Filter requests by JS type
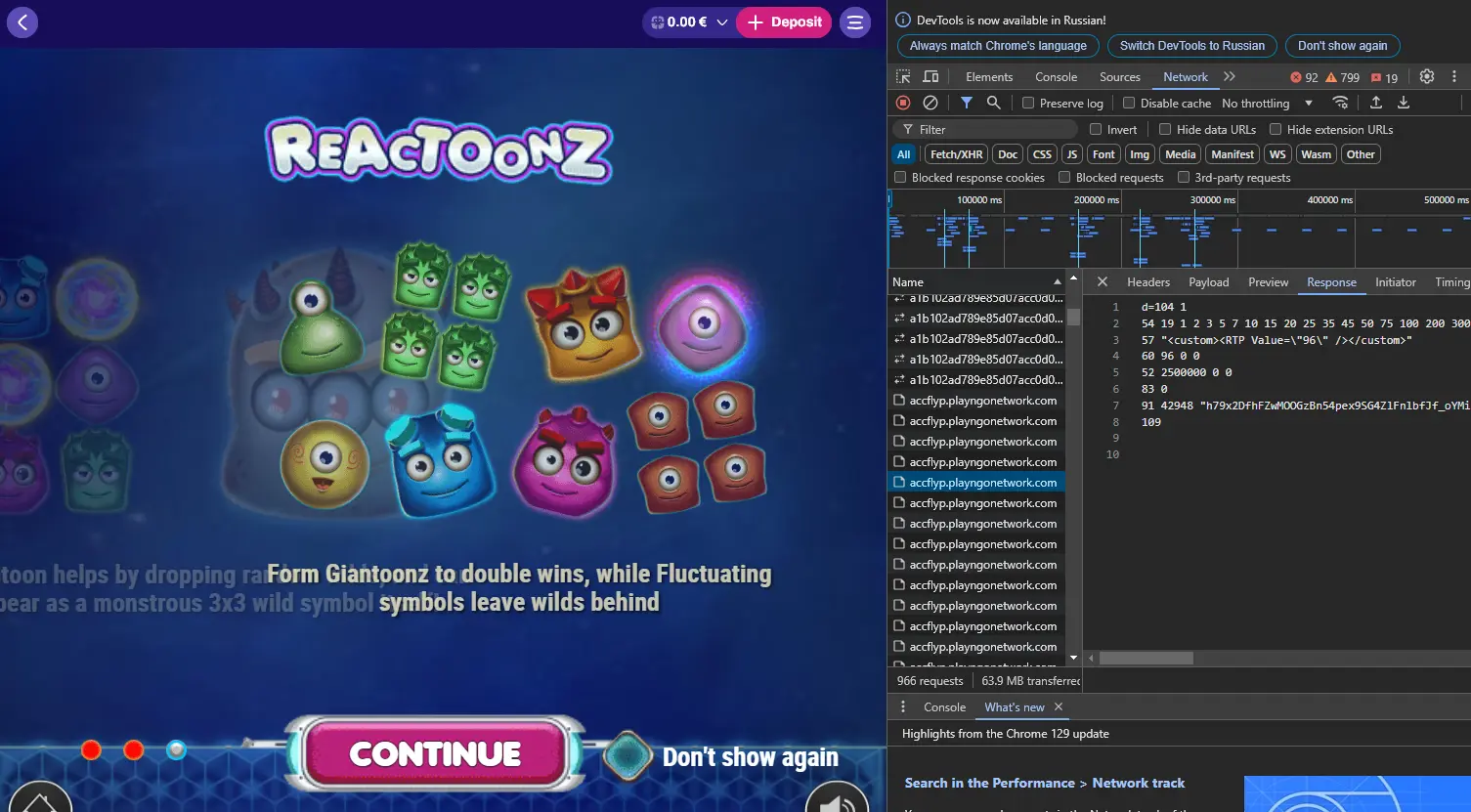 tap(1072, 154)
